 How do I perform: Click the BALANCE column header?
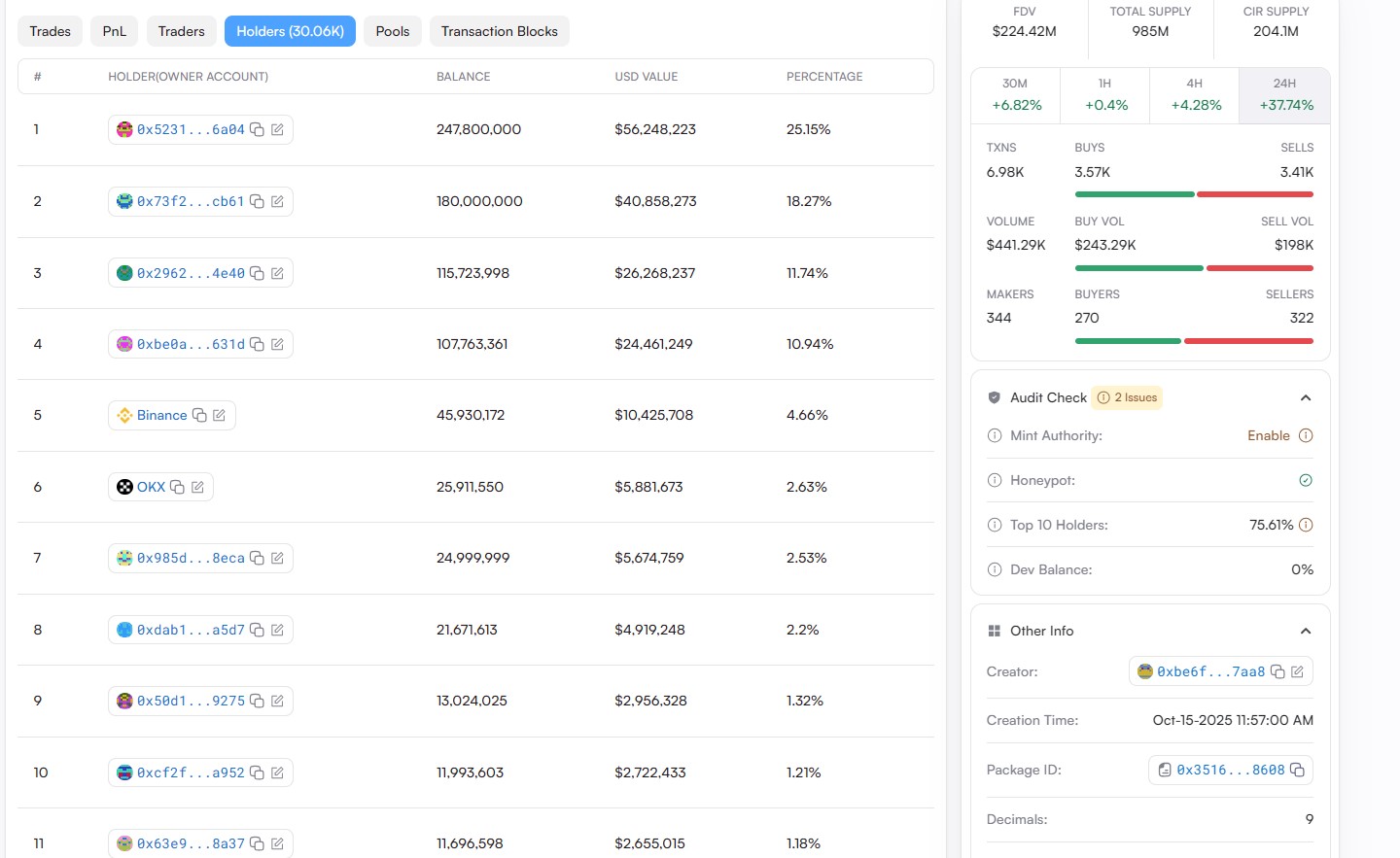click(x=464, y=77)
